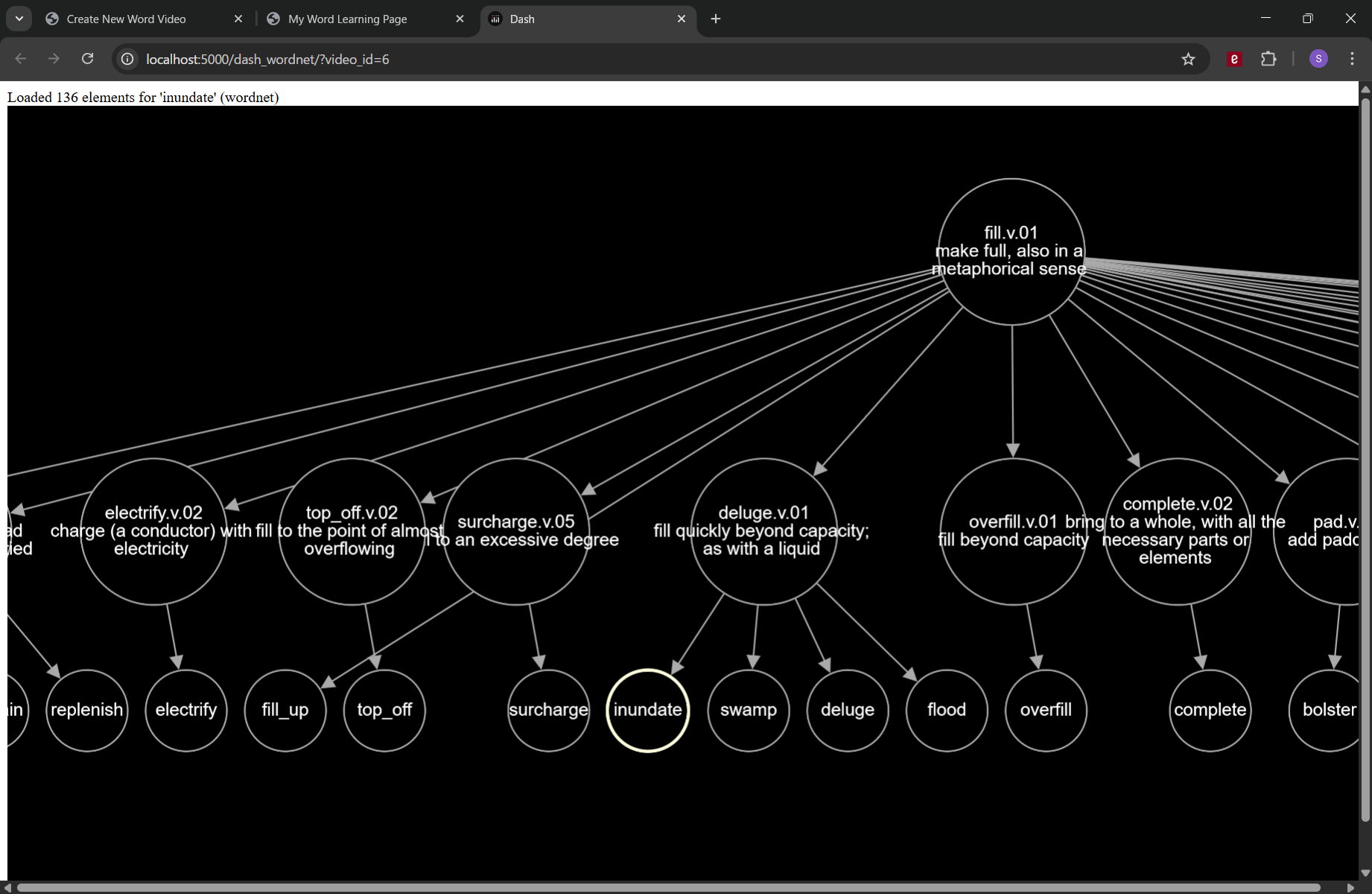Select the flood word node
Screen dimensions: 1372x894
[x=946, y=710]
